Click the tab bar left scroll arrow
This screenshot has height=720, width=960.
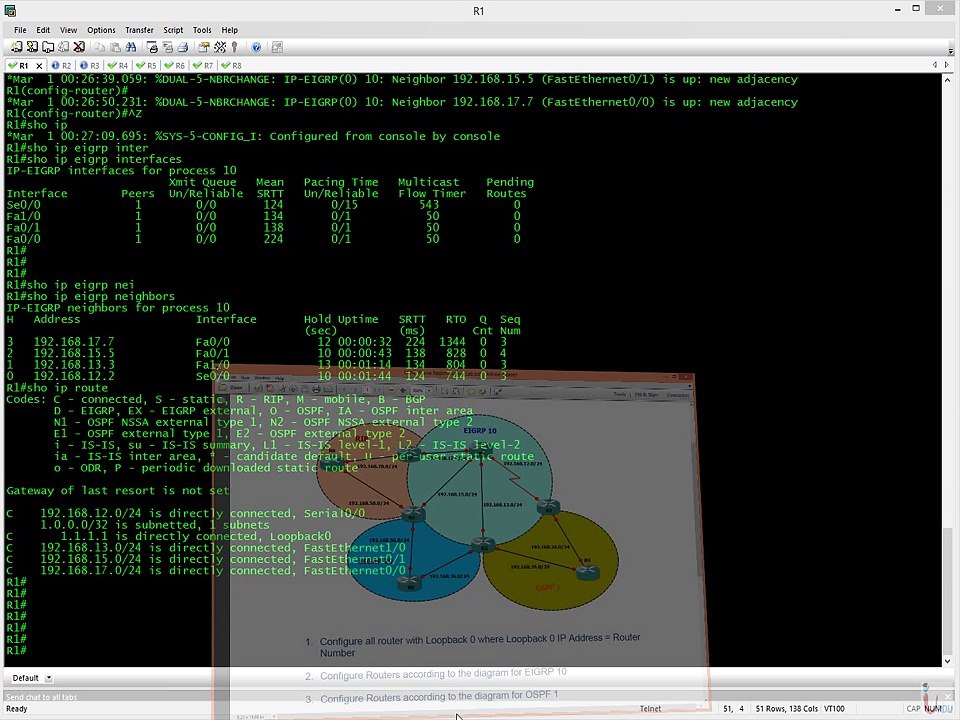click(935, 65)
